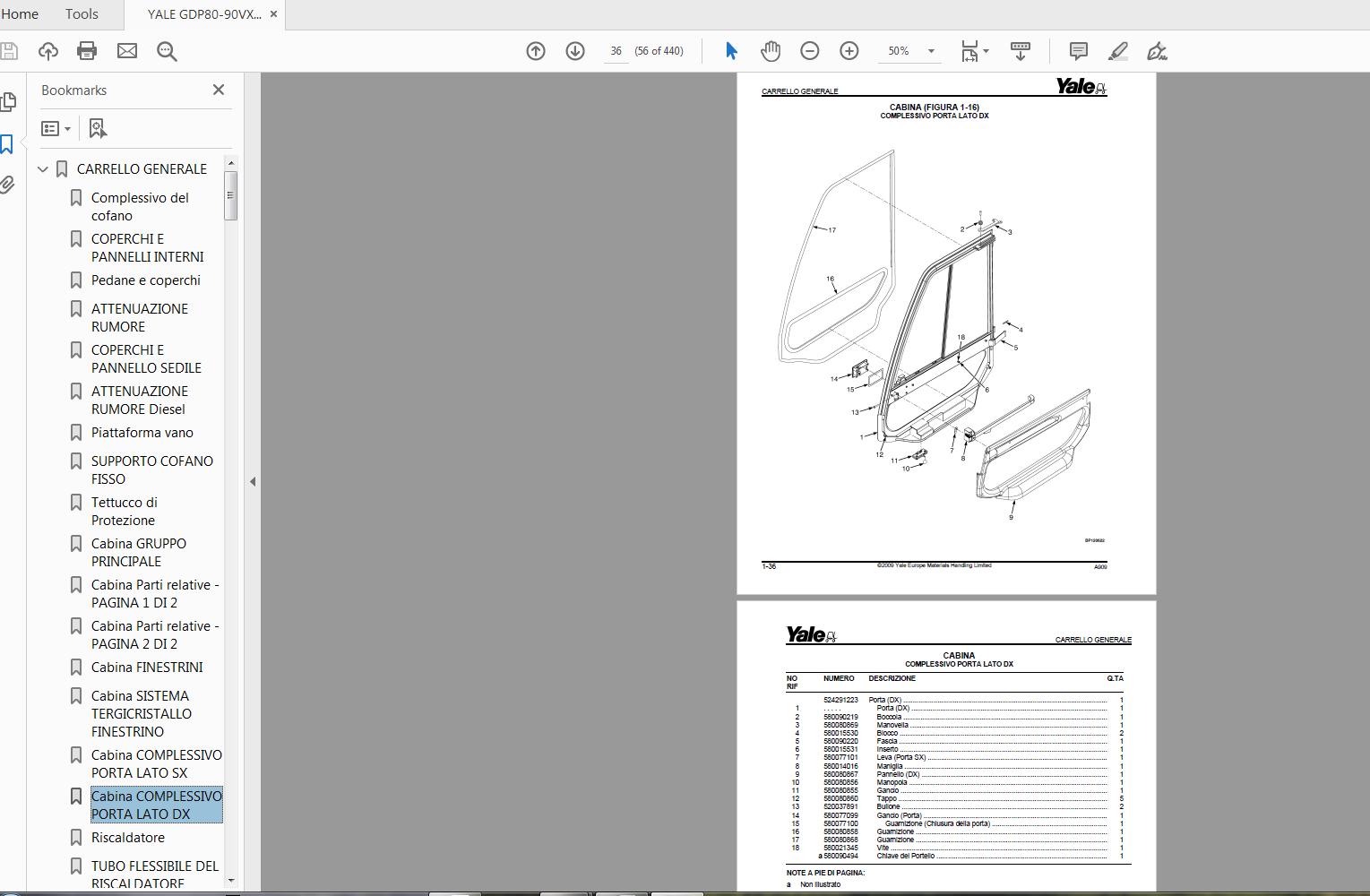This screenshot has width=1370, height=896.
Task: Go to ATTENUAZIONE RUMORE Diesel bookmark
Action: click(140, 401)
